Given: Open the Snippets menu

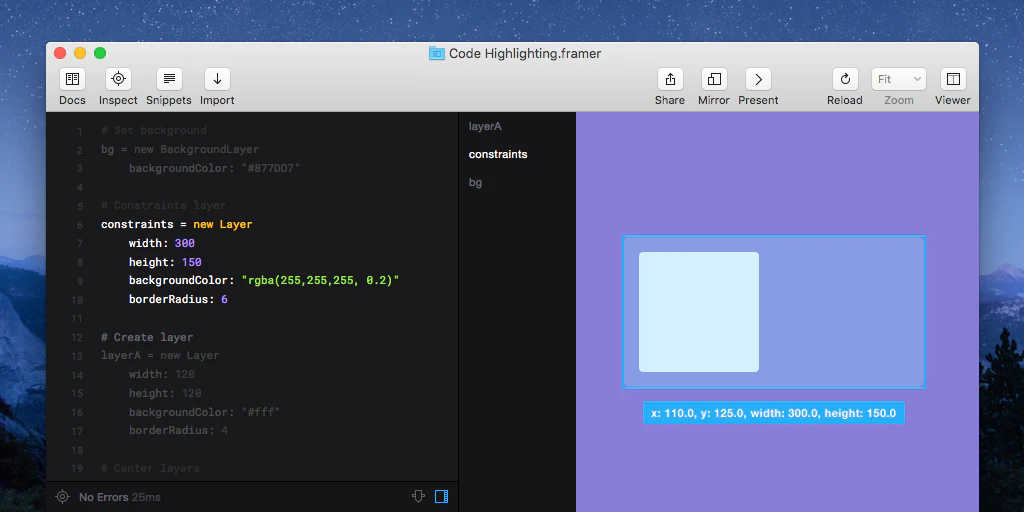Looking at the screenshot, I should point(169,80).
